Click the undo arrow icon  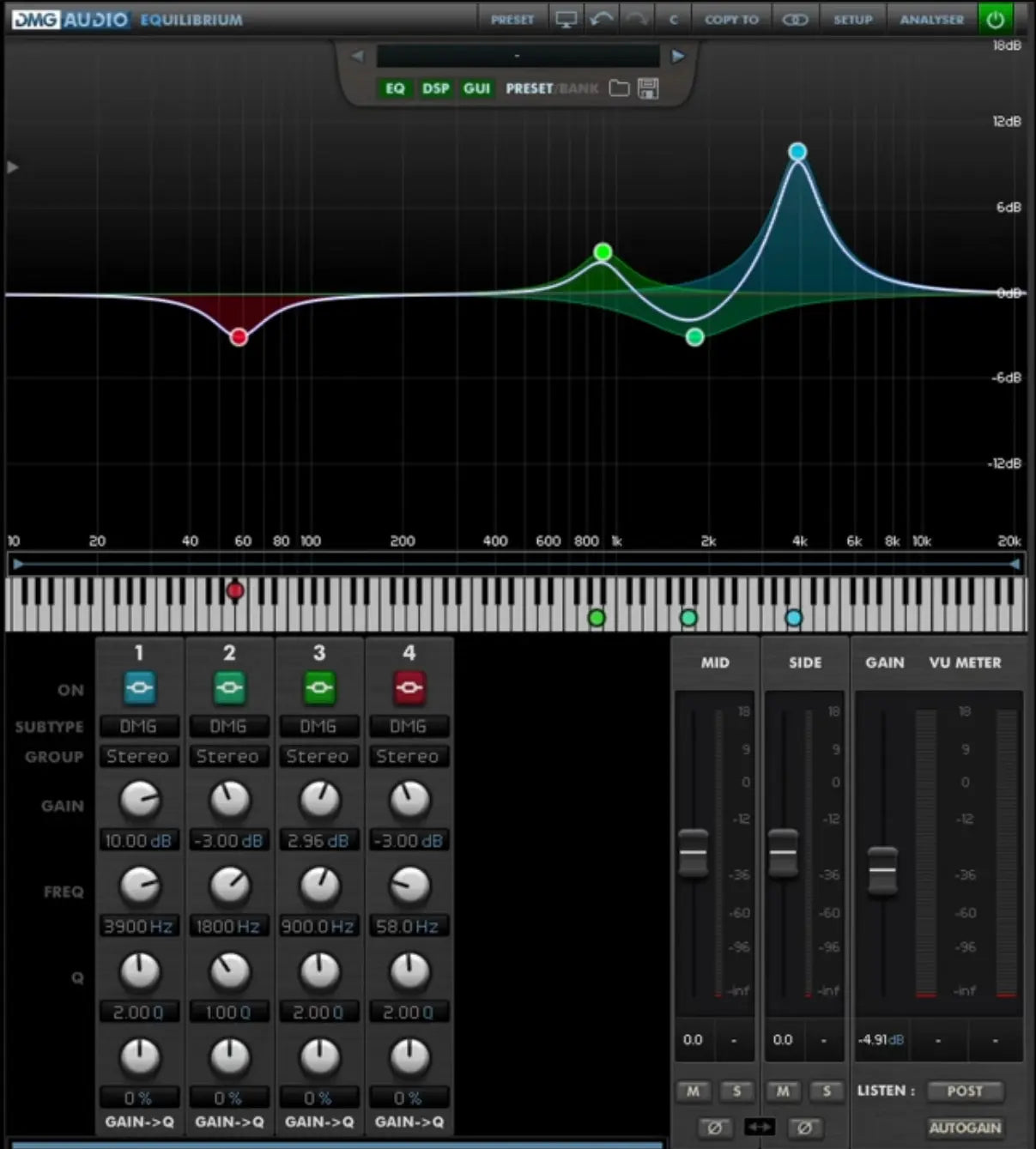601,19
